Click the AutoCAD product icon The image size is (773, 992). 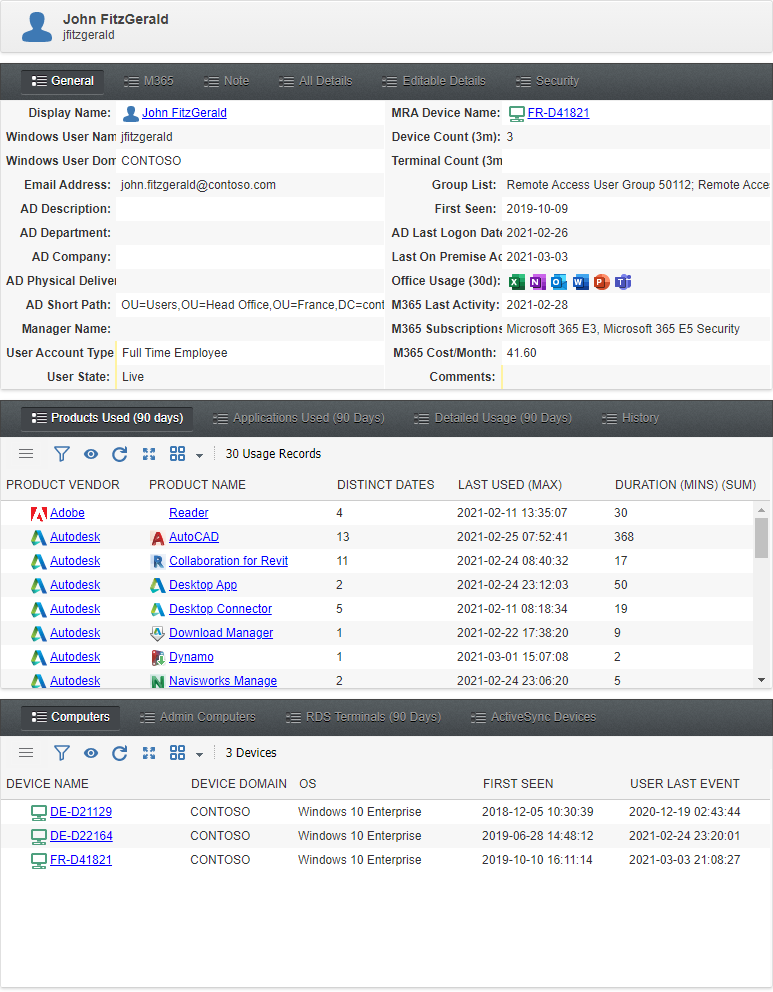(158, 538)
